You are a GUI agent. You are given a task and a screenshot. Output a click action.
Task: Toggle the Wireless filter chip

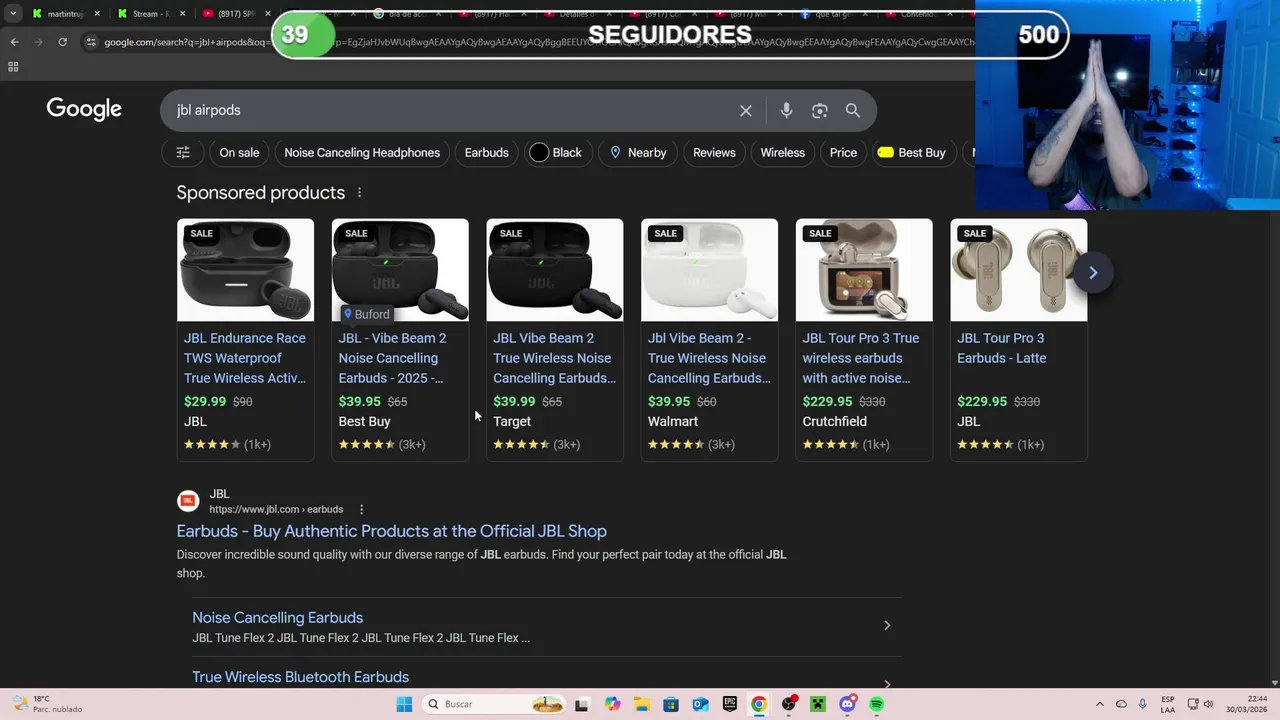tap(782, 153)
